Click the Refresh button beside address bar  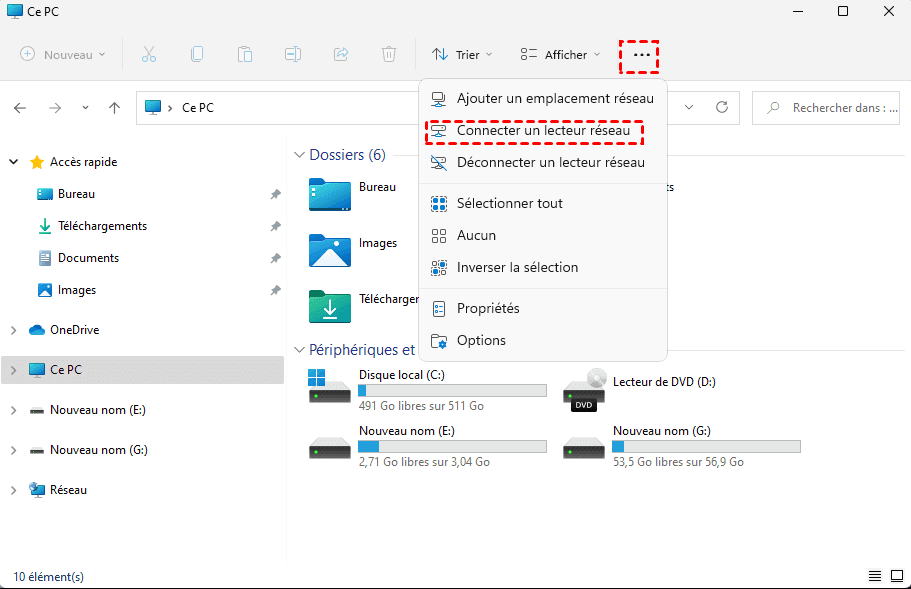(721, 107)
